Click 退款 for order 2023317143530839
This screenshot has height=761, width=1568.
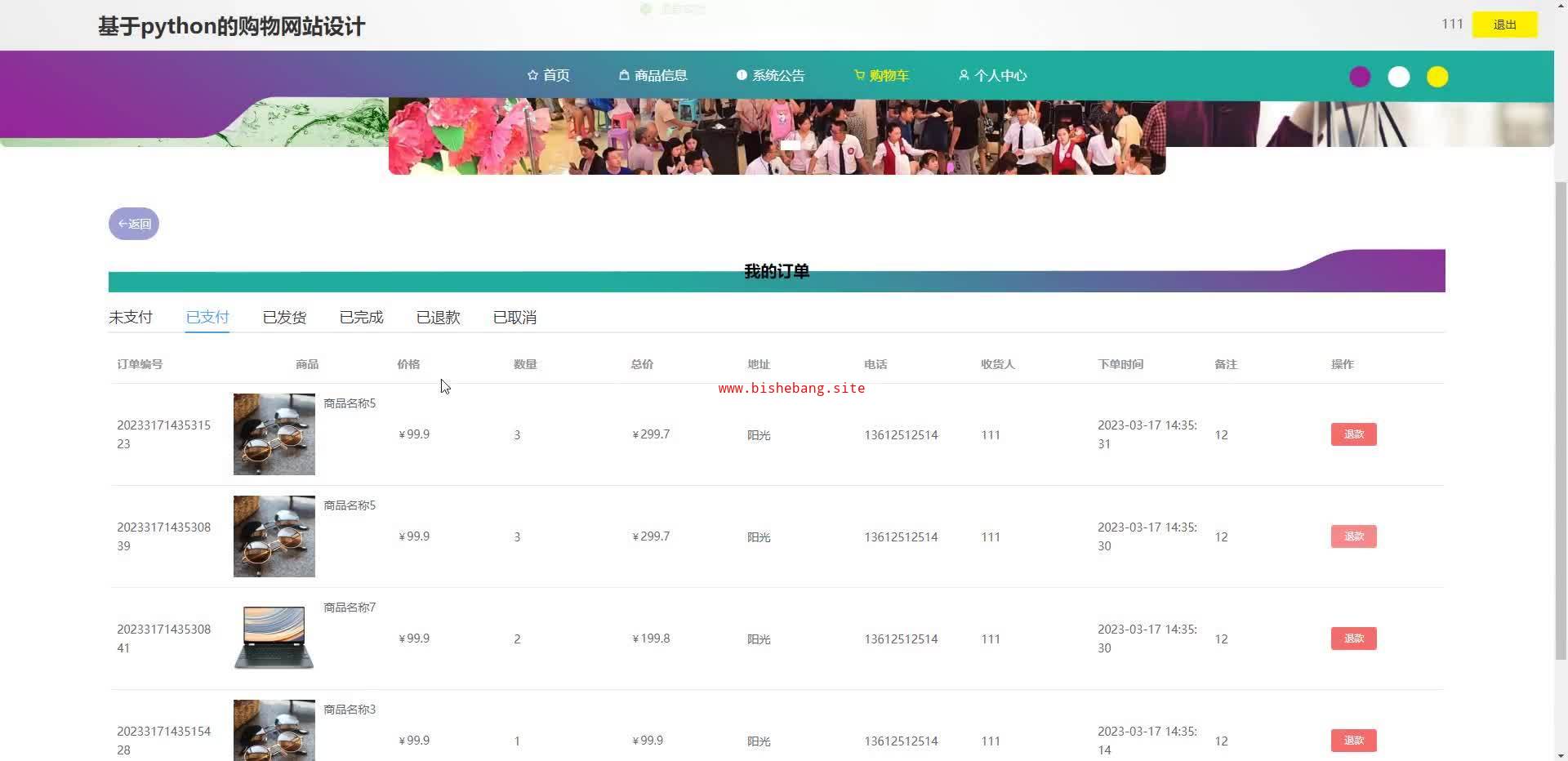pyautogui.click(x=1354, y=536)
